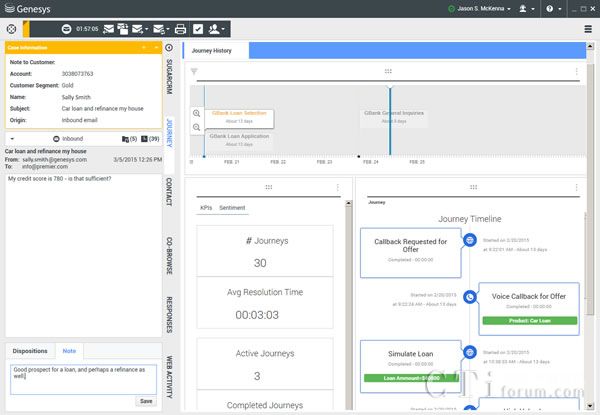Open Voice Callback for Offer card
The width and height of the screenshot is (600, 415).
(x=529, y=308)
